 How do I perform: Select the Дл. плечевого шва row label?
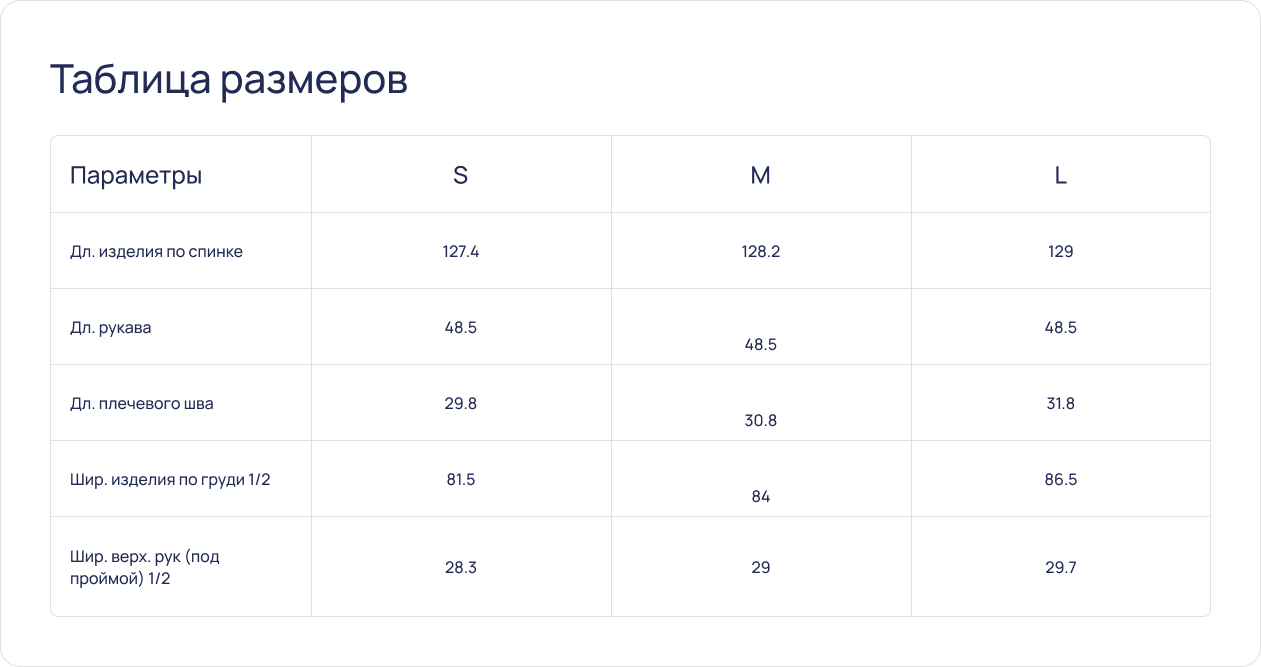pos(142,404)
